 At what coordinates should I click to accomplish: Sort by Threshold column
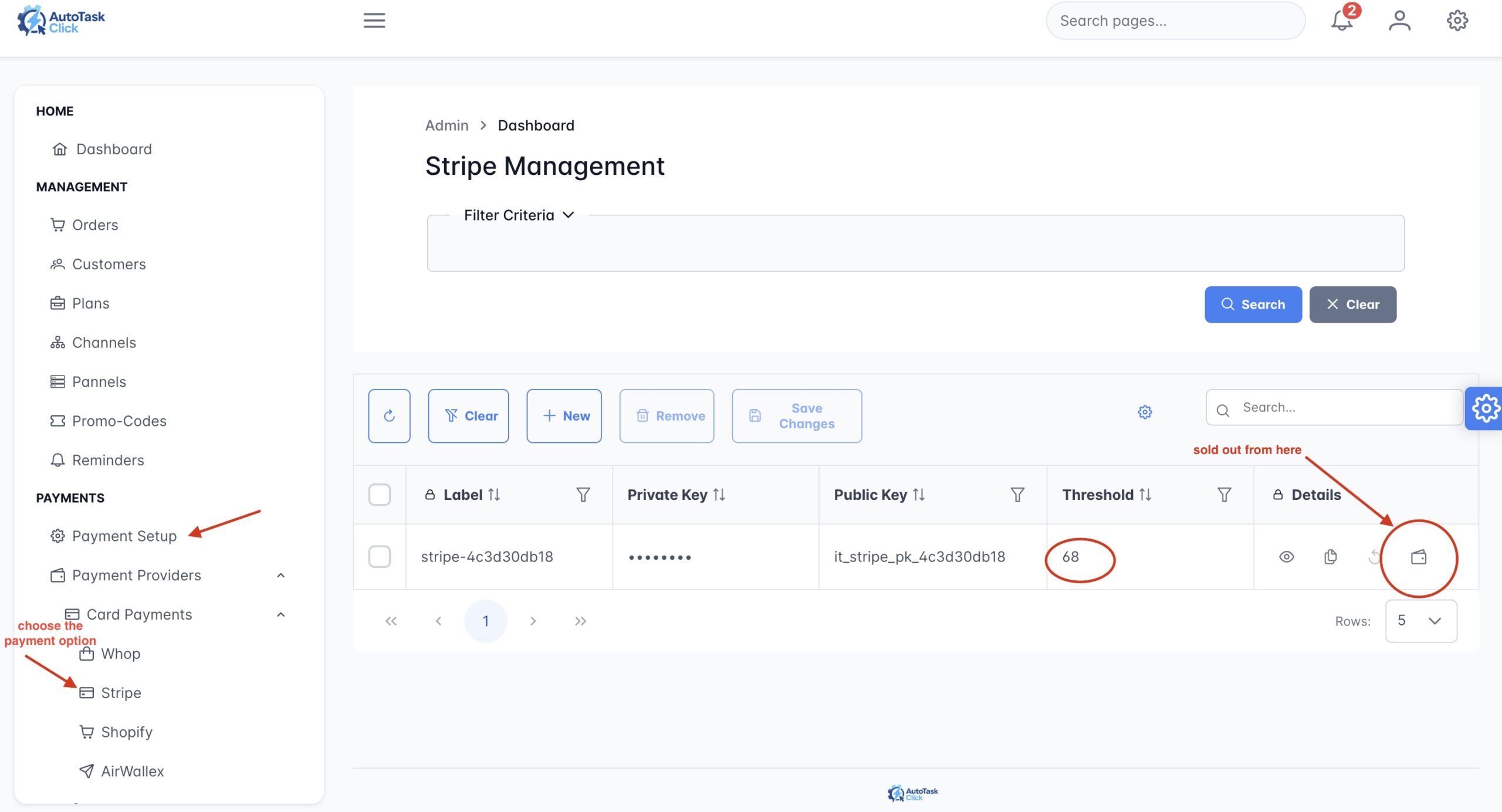[x=1145, y=495]
